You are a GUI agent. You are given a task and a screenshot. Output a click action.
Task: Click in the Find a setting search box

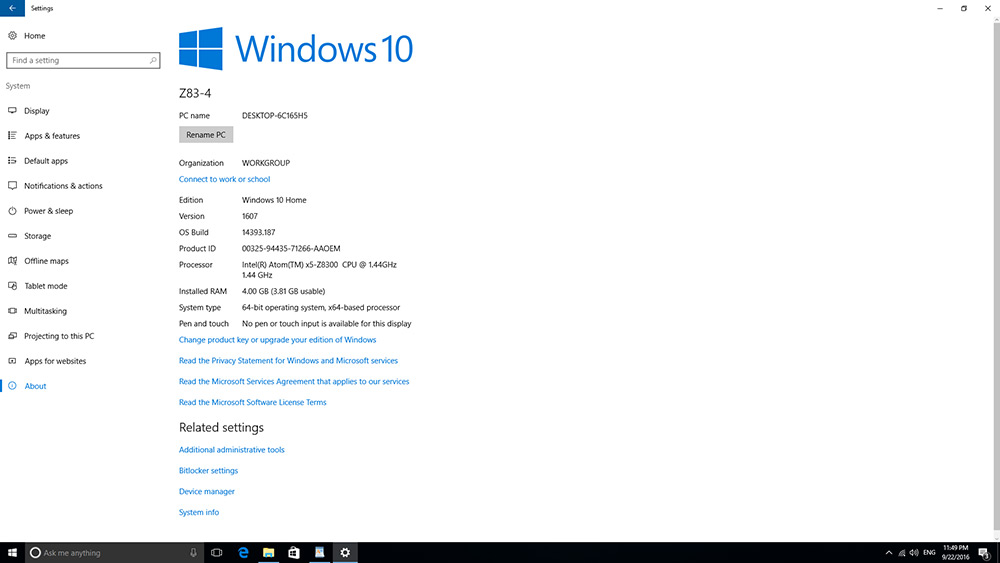(x=78, y=61)
